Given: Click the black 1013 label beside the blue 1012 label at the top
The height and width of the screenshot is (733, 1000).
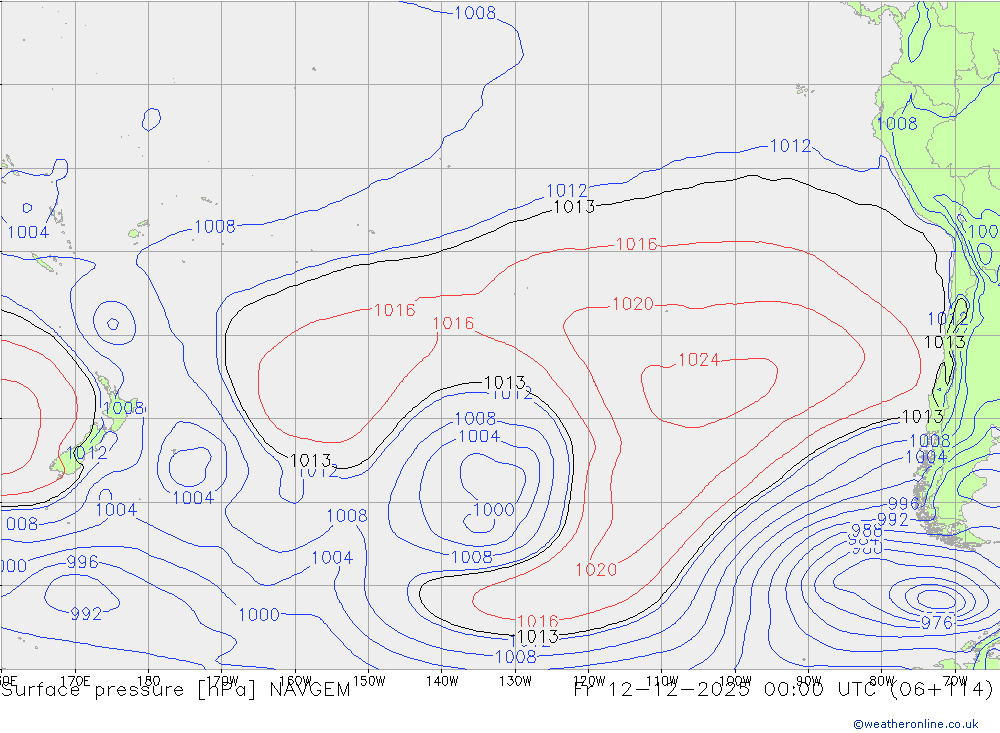Looking at the screenshot, I should (x=574, y=207).
